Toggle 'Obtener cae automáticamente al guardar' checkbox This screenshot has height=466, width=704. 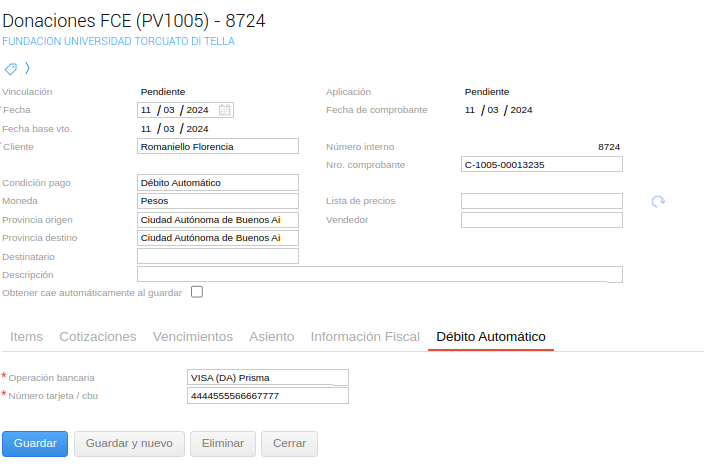(x=197, y=292)
